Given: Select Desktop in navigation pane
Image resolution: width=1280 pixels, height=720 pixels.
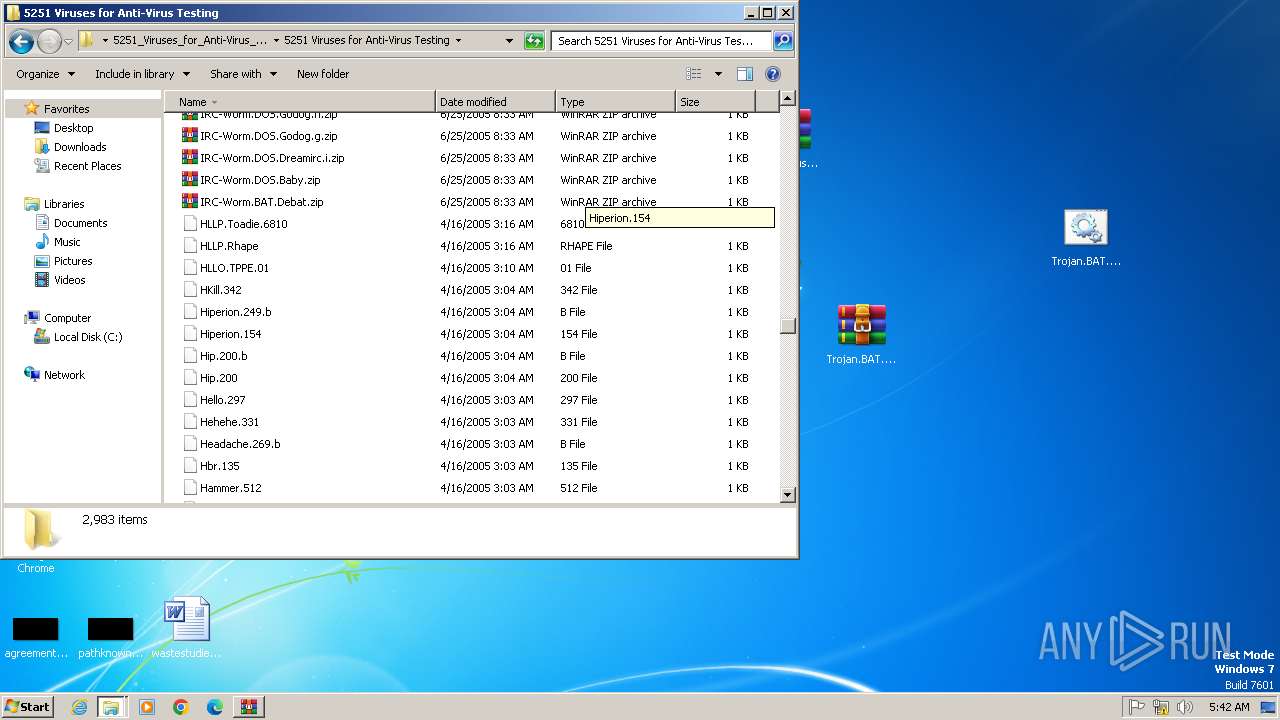Looking at the screenshot, I should click(x=73, y=128).
